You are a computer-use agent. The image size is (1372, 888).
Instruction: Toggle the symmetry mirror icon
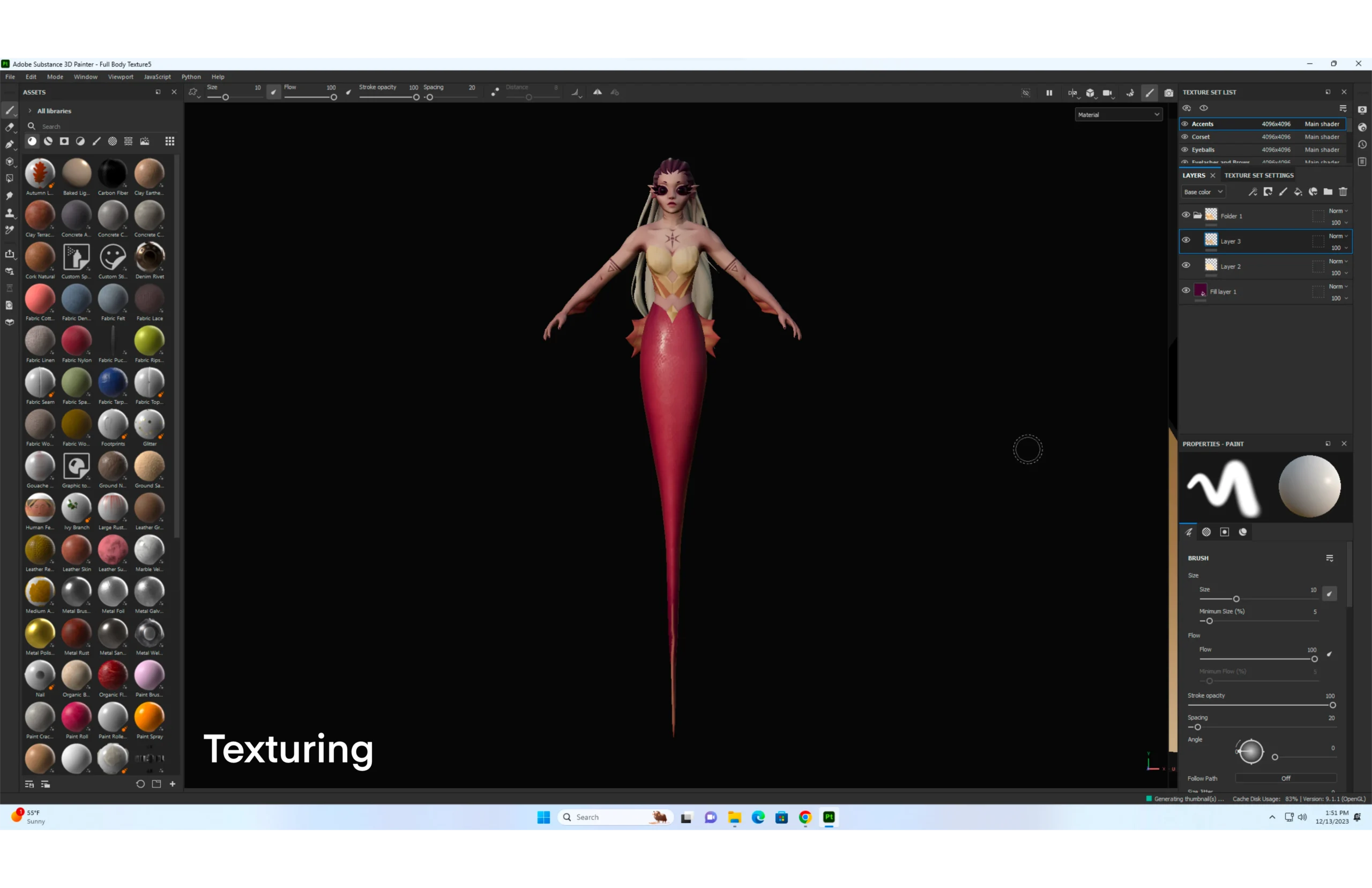coord(598,92)
